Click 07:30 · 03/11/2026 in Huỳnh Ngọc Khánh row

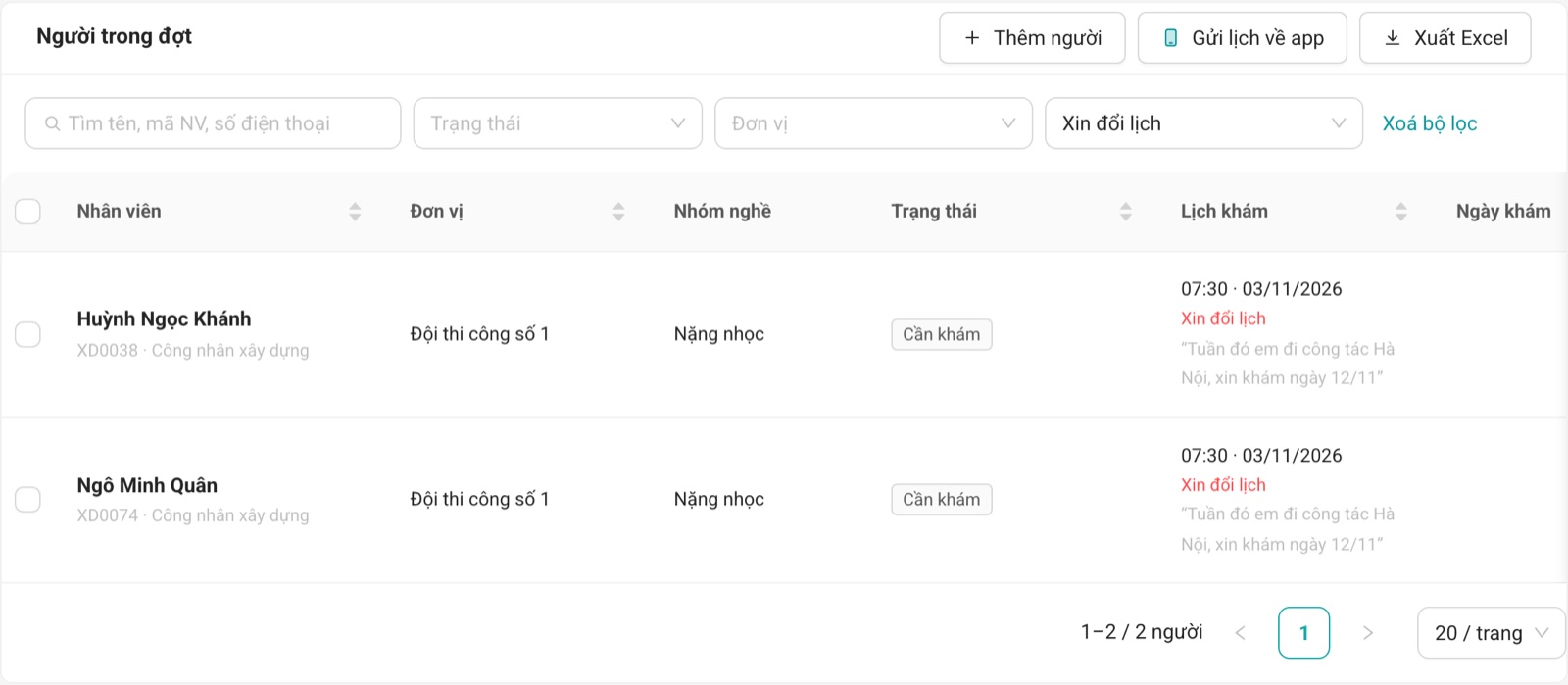pos(1261,289)
